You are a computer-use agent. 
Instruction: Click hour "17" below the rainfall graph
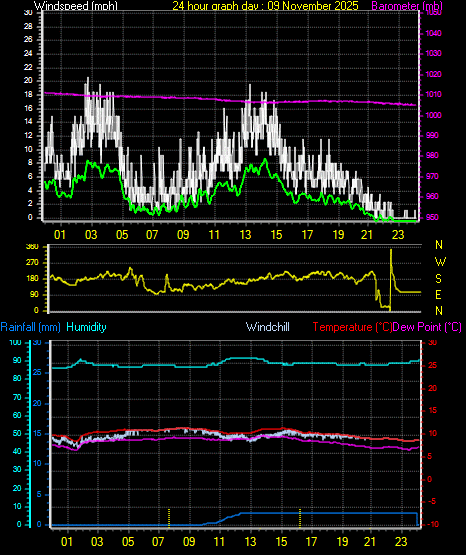point(311,542)
